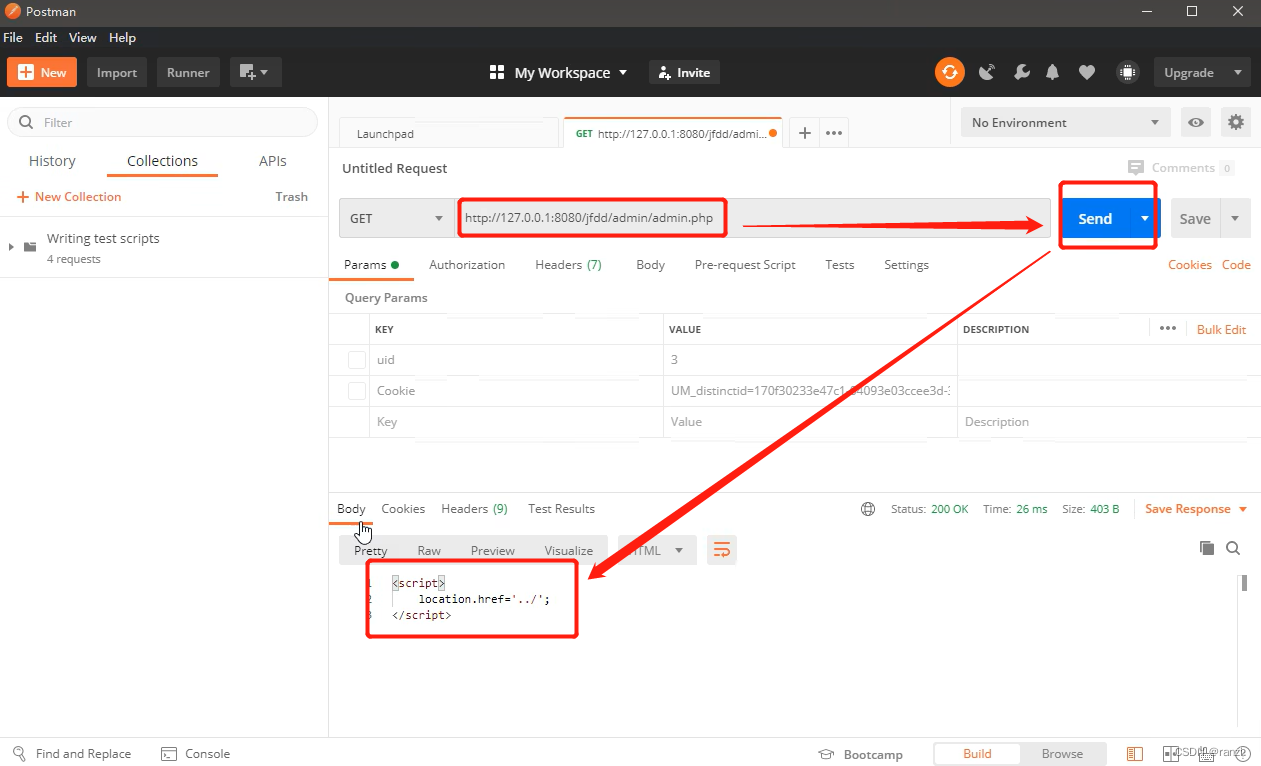Click the globe network icon near Status
The height and width of the screenshot is (766, 1261).
(x=868, y=509)
